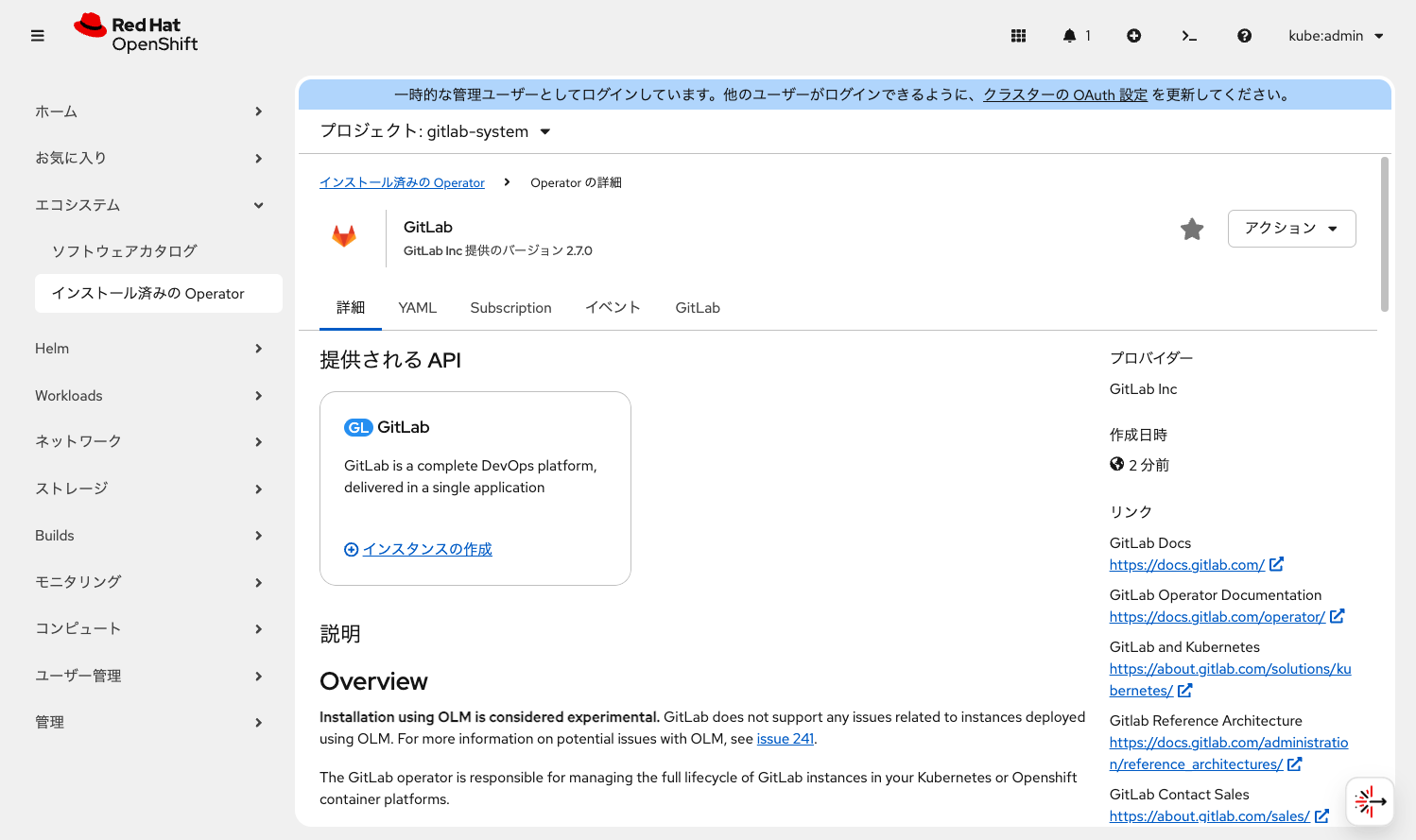Open the kube:admin user menu
The image size is (1416, 840).
coord(1335,35)
